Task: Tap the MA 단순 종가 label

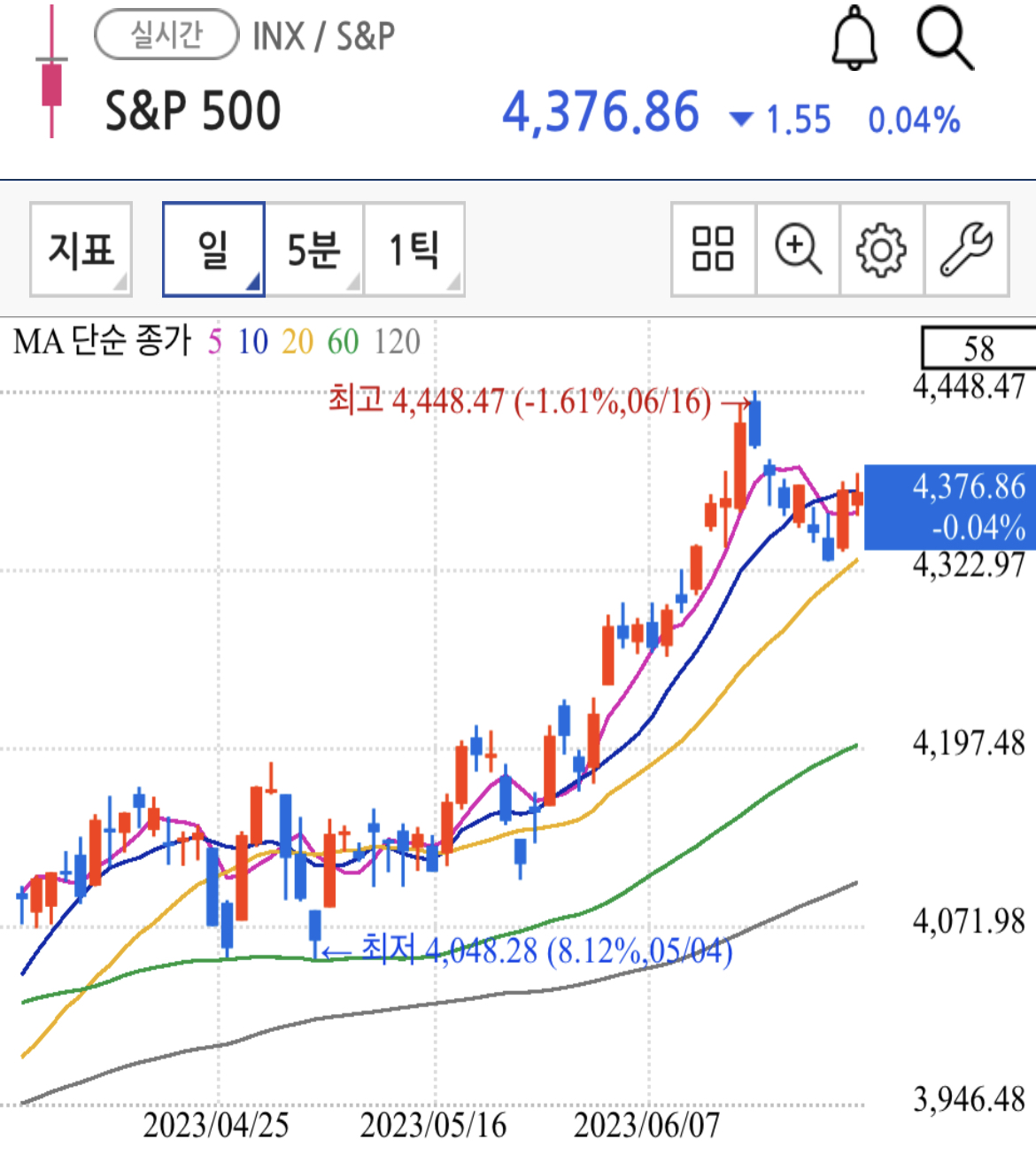Action: coord(102,342)
